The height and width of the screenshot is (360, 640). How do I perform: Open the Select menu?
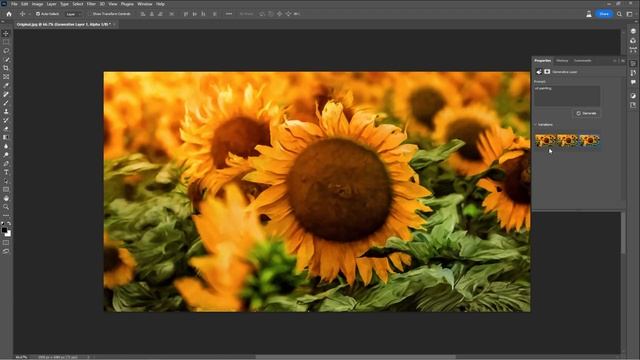tap(78, 4)
